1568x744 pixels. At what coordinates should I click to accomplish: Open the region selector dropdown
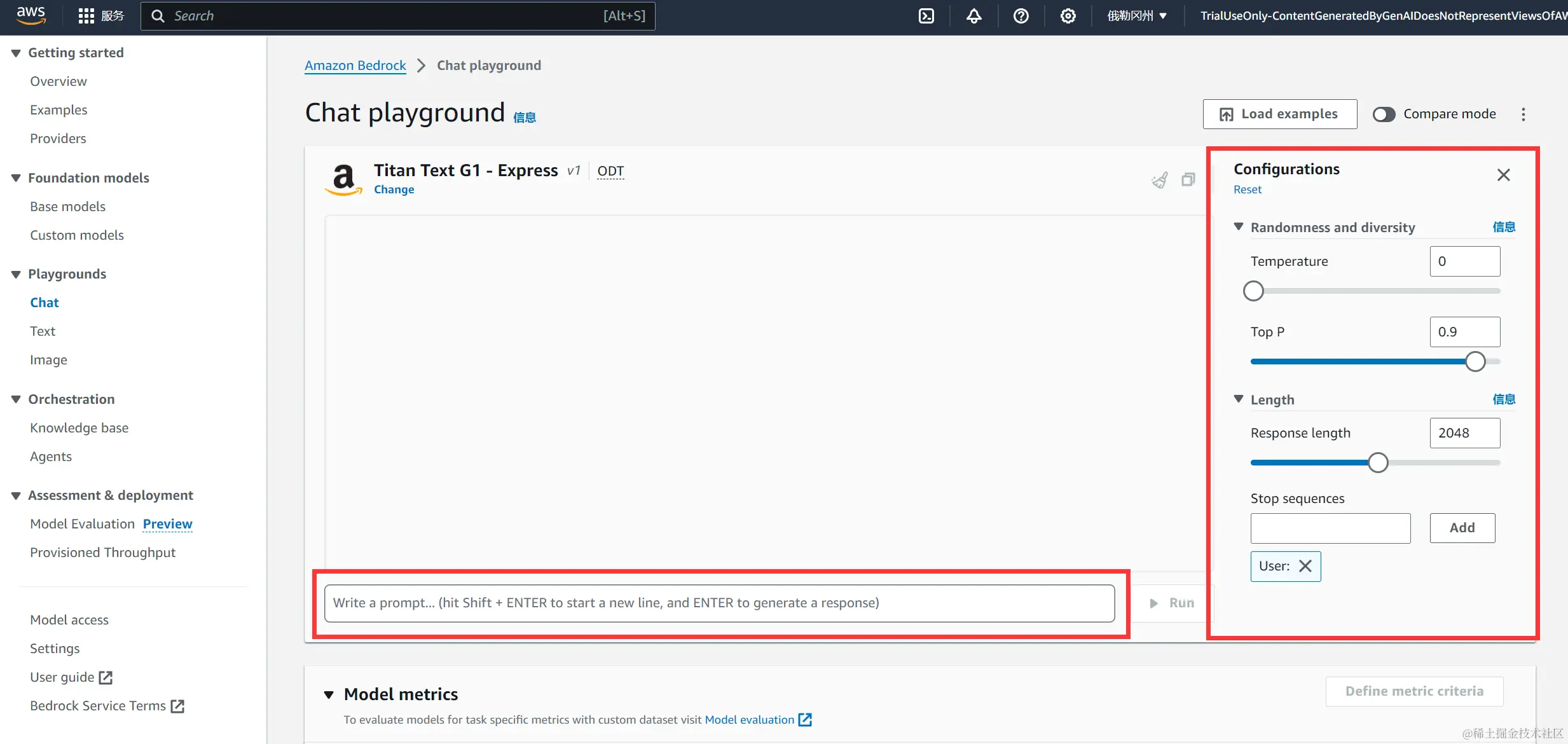(x=1137, y=16)
